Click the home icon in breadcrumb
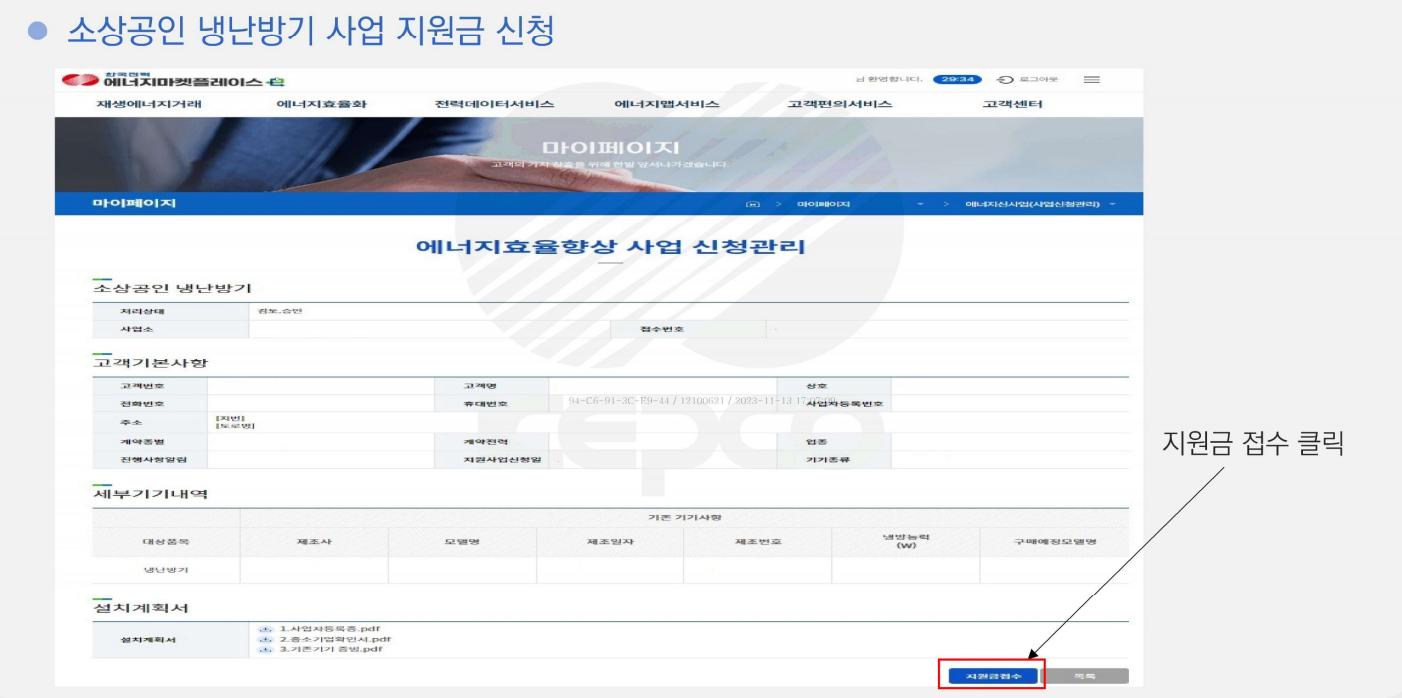 tap(753, 204)
